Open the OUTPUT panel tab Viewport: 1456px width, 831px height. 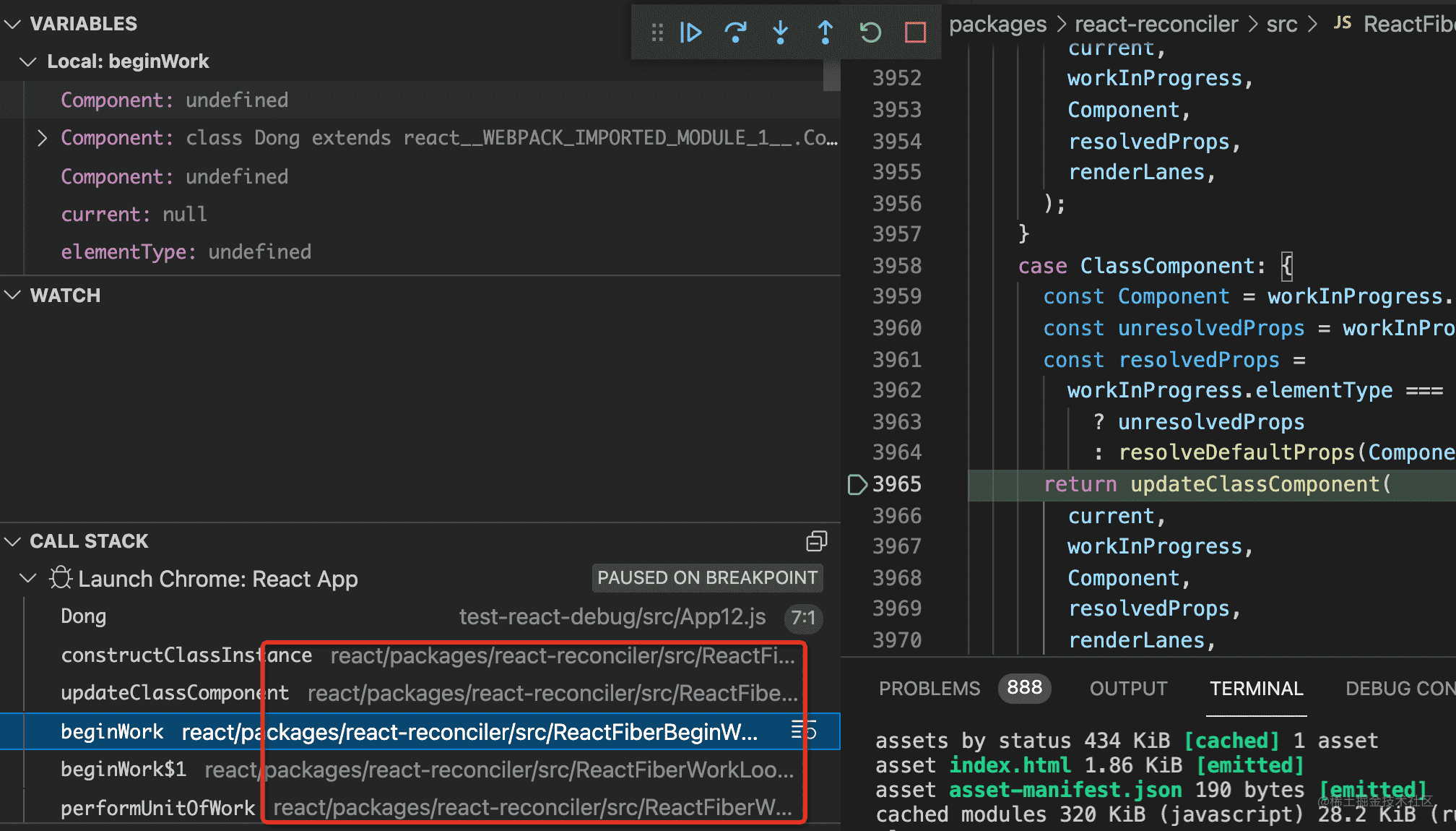tap(1128, 689)
